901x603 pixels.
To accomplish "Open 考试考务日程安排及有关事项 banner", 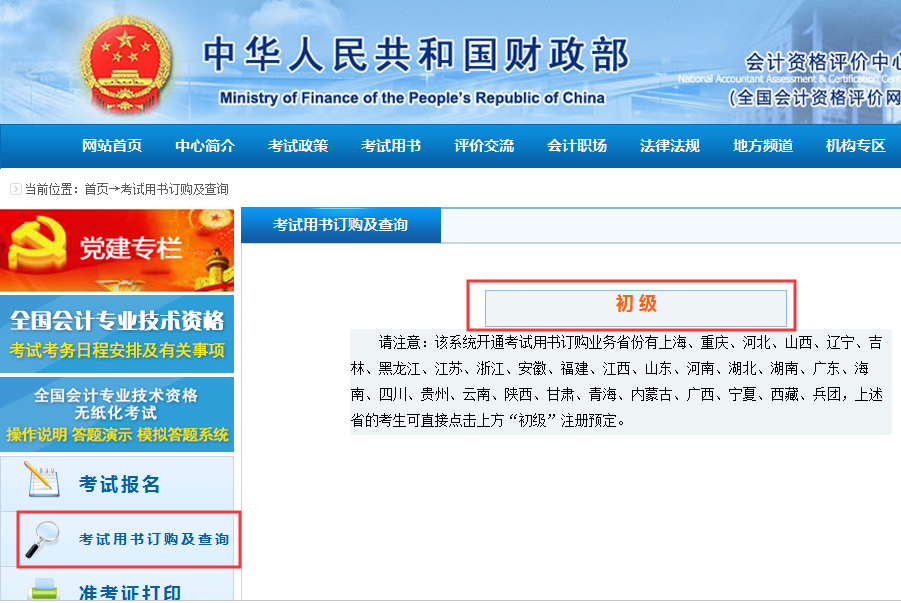I will [117, 334].
